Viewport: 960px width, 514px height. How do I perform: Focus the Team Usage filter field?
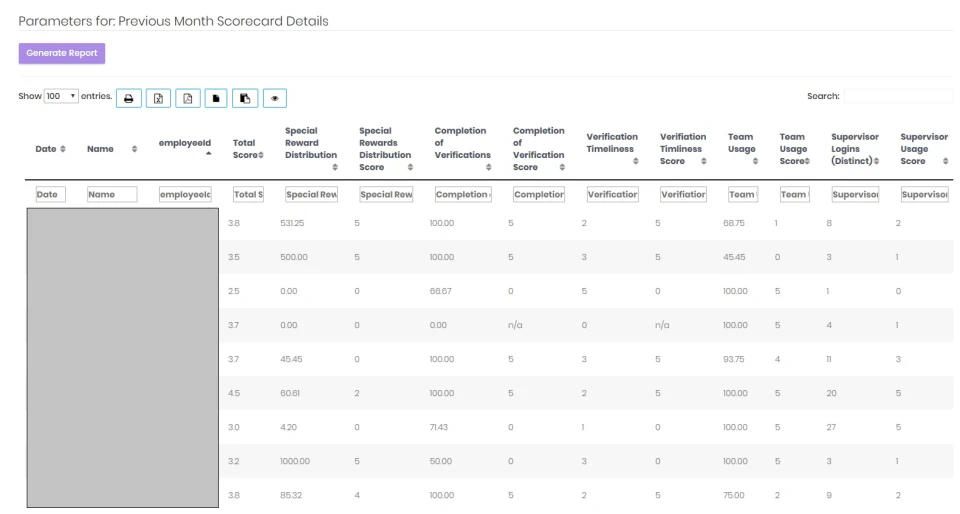click(x=741, y=194)
